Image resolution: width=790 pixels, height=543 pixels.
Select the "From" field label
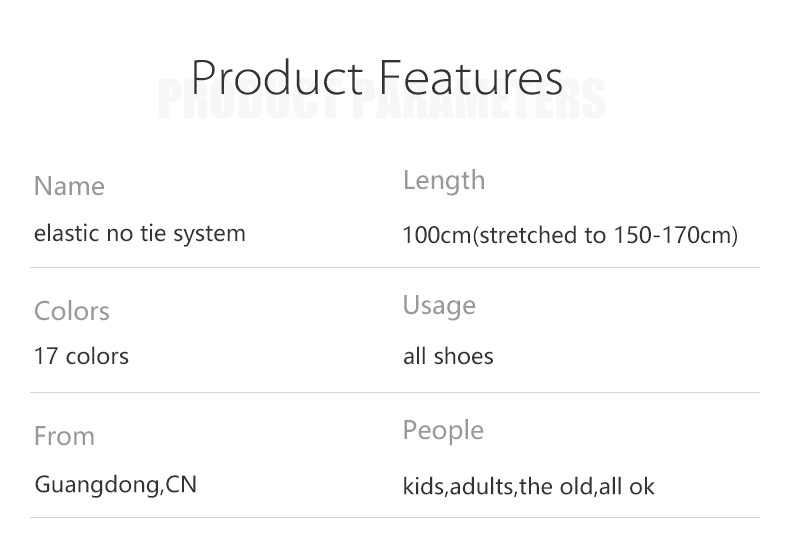(x=64, y=436)
